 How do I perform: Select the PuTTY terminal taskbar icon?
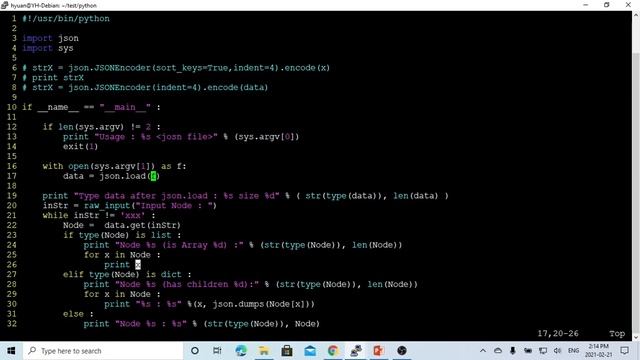click(356, 351)
